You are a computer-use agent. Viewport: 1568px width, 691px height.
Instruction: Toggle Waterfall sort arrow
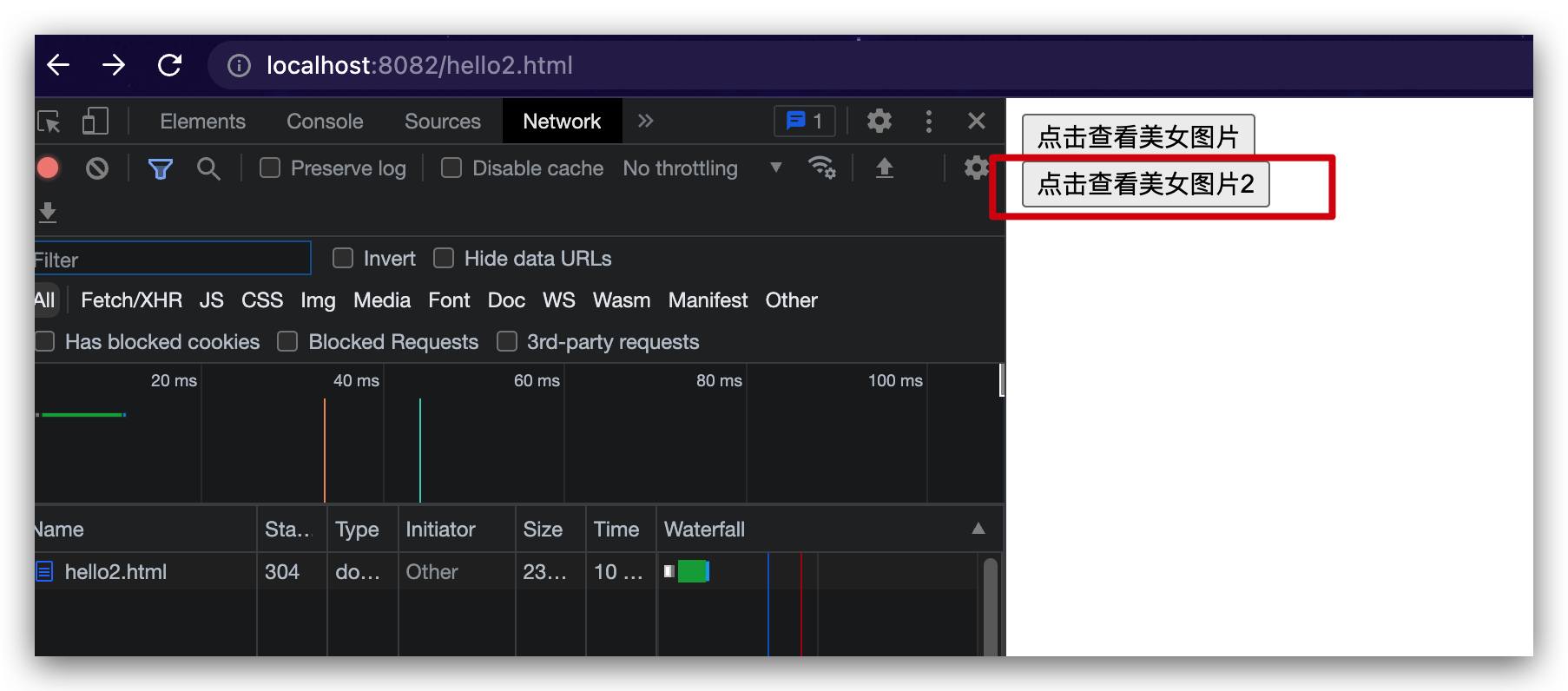point(978,529)
